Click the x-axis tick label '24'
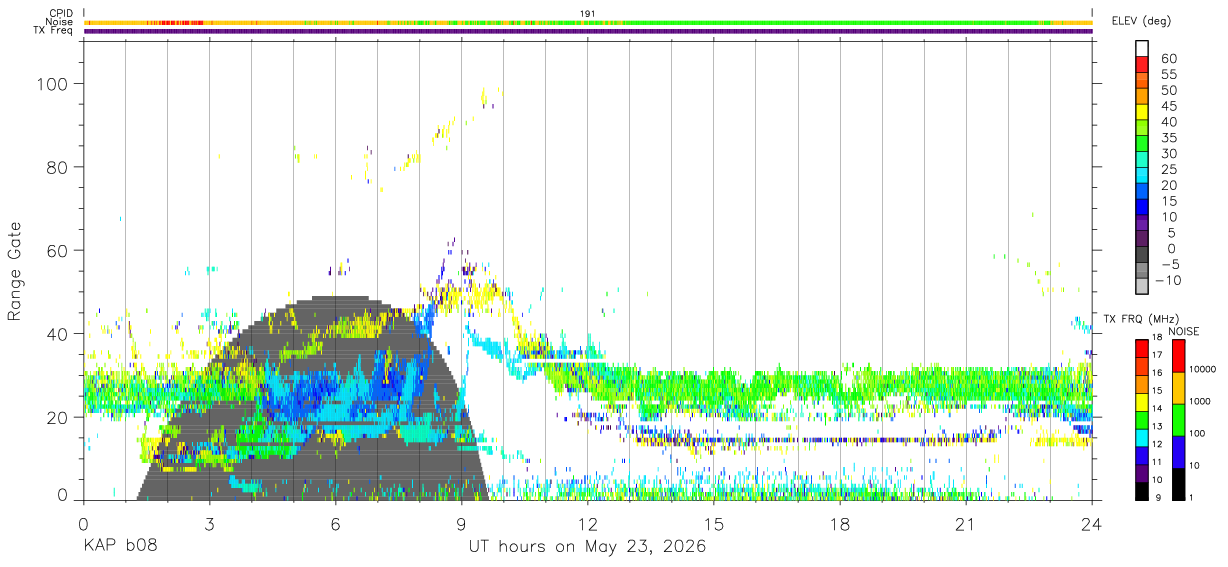 point(1092,524)
